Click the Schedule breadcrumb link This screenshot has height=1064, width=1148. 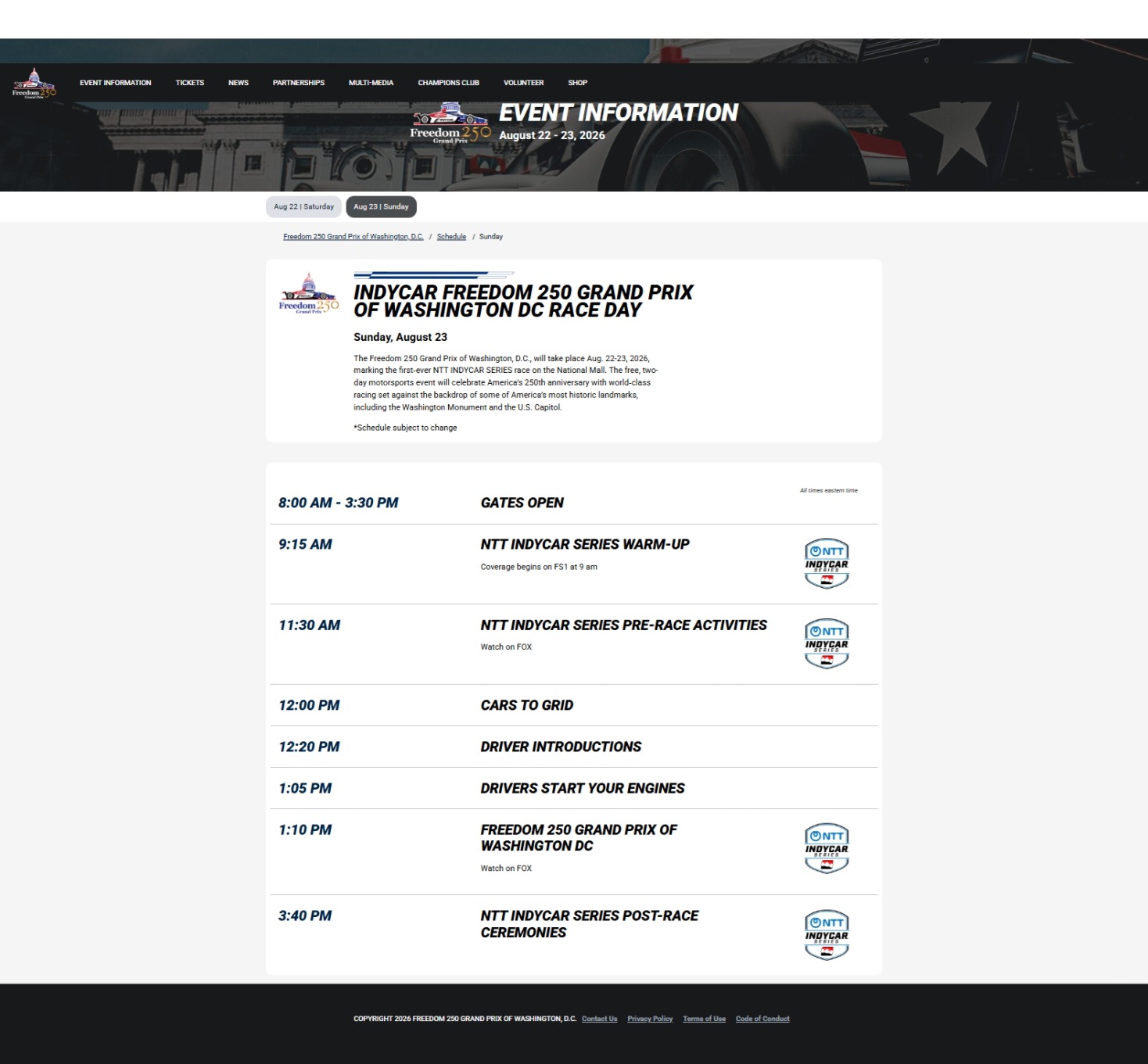click(x=451, y=236)
